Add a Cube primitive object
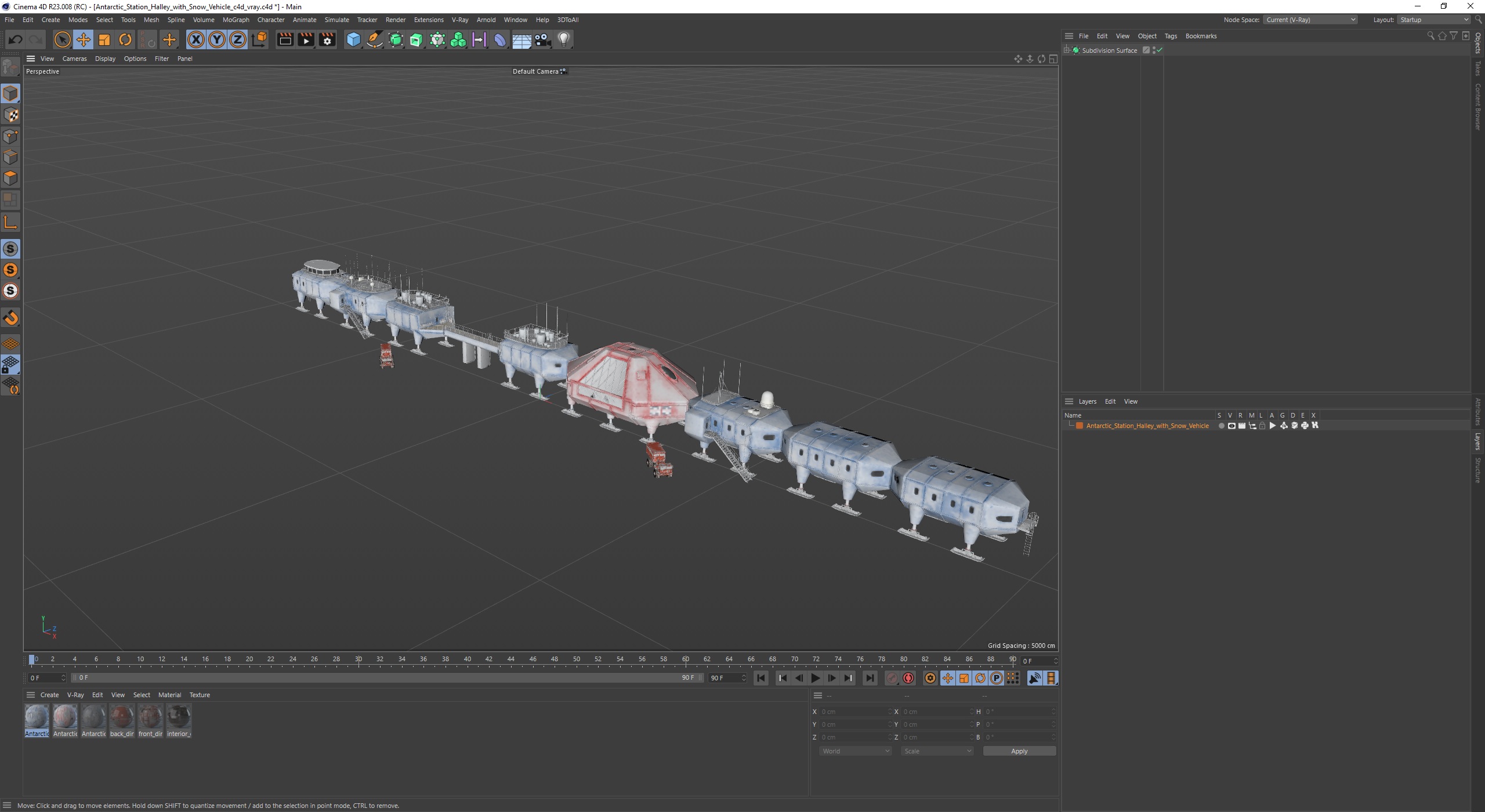The height and width of the screenshot is (812, 1485). click(x=353, y=39)
